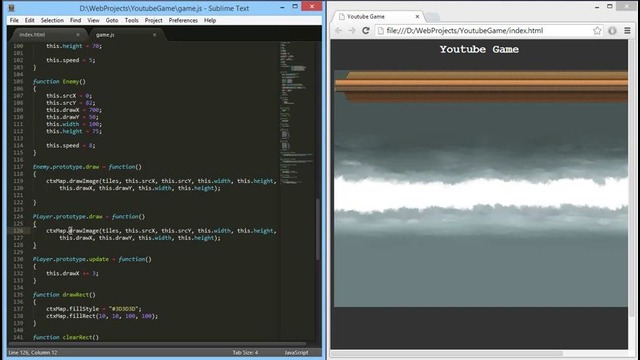The image size is (640, 360).
Task: Open the Help menu
Action: [x=210, y=20]
